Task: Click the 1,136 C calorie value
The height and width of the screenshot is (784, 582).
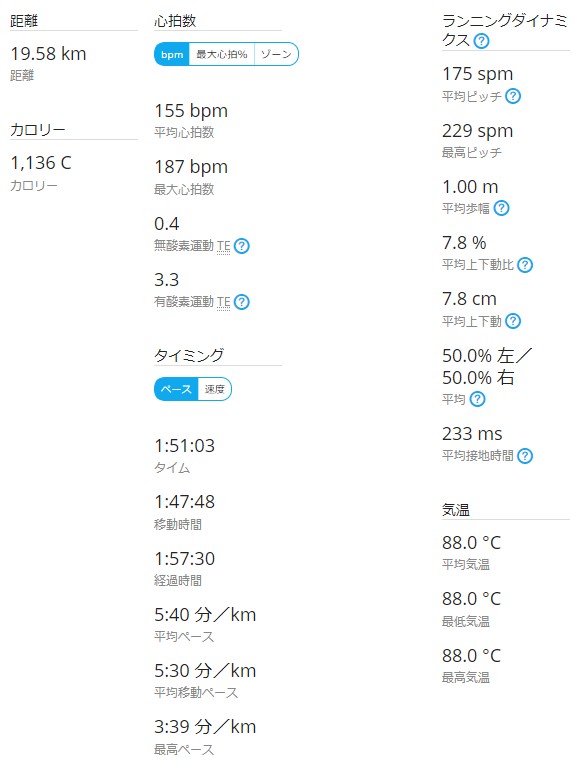Action: [41, 162]
